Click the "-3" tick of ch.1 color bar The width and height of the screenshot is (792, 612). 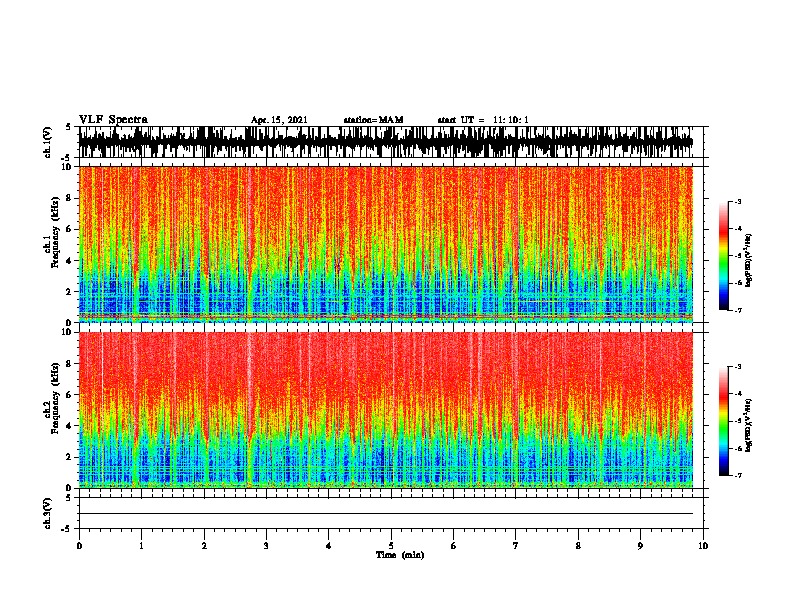click(737, 201)
